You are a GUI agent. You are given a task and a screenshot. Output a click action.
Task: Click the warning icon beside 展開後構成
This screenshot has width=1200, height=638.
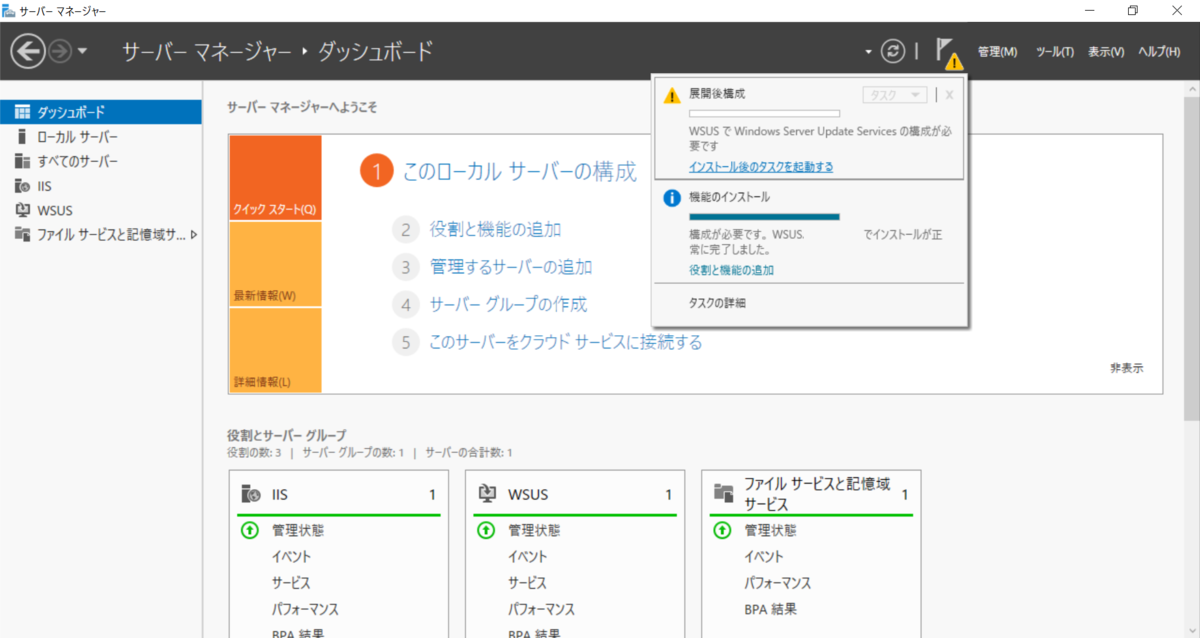[x=673, y=95]
